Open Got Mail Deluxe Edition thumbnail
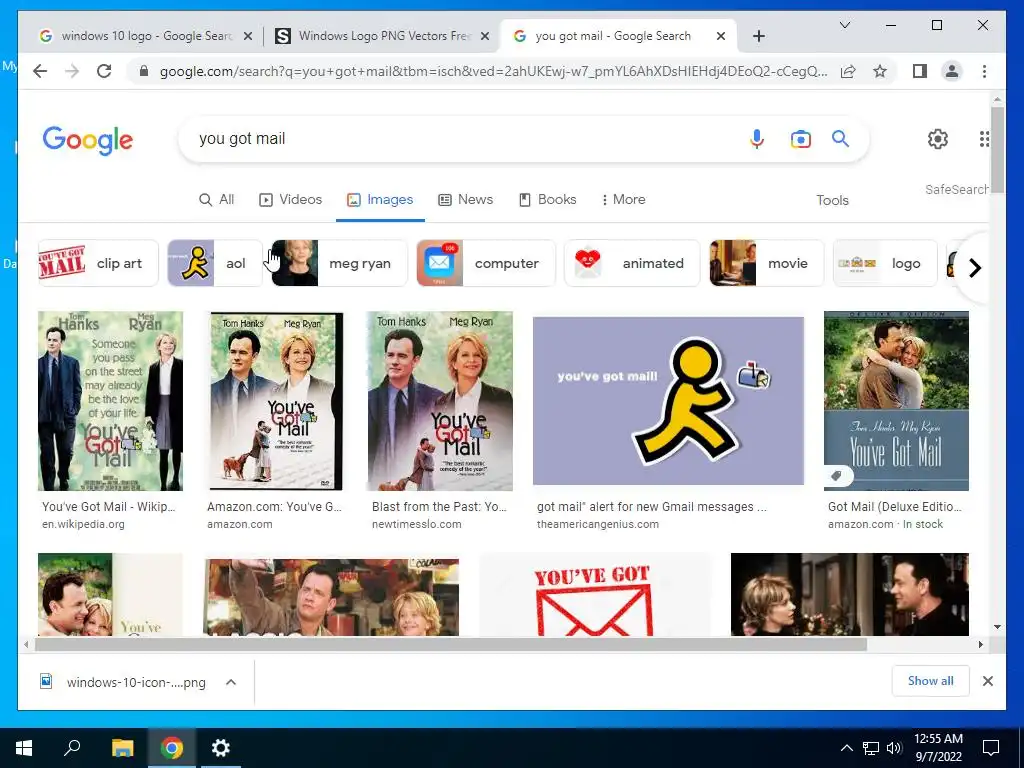1024x768 pixels. coord(896,401)
